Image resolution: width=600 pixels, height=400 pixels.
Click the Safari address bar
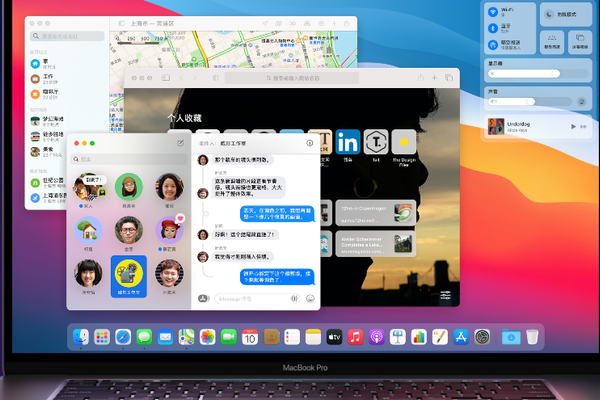[292, 78]
